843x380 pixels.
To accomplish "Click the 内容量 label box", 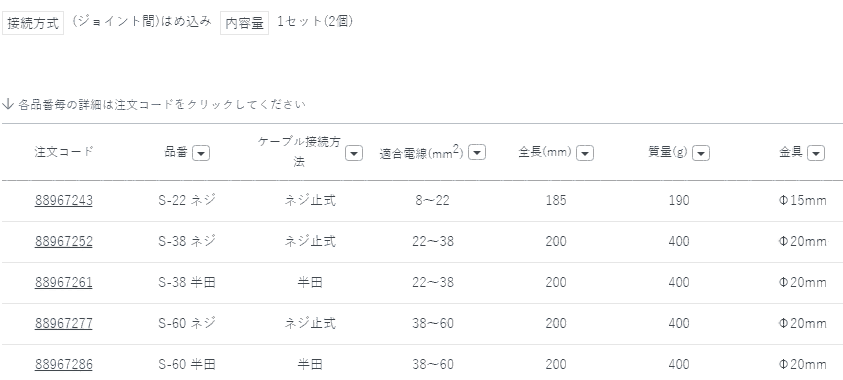I will click(244, 24).
